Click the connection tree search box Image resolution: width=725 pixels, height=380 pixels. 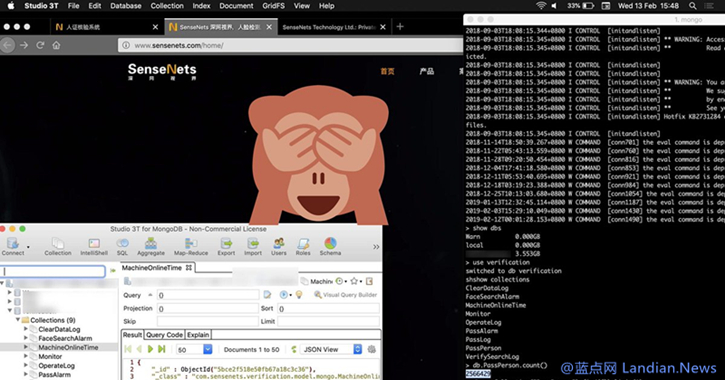pyautogui.click(x=53, y=271)
